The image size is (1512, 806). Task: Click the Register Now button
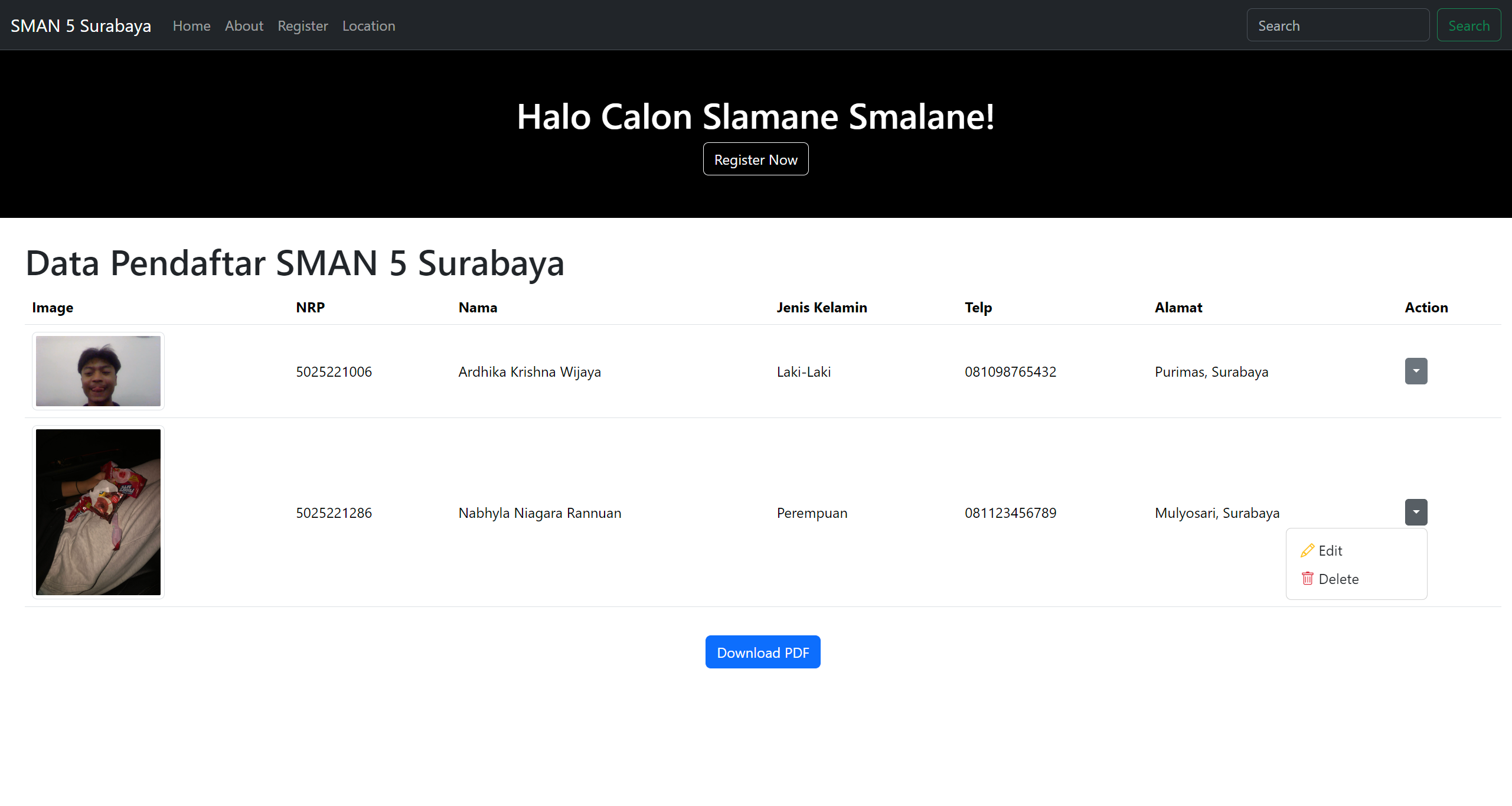click(x=756, y=159)
